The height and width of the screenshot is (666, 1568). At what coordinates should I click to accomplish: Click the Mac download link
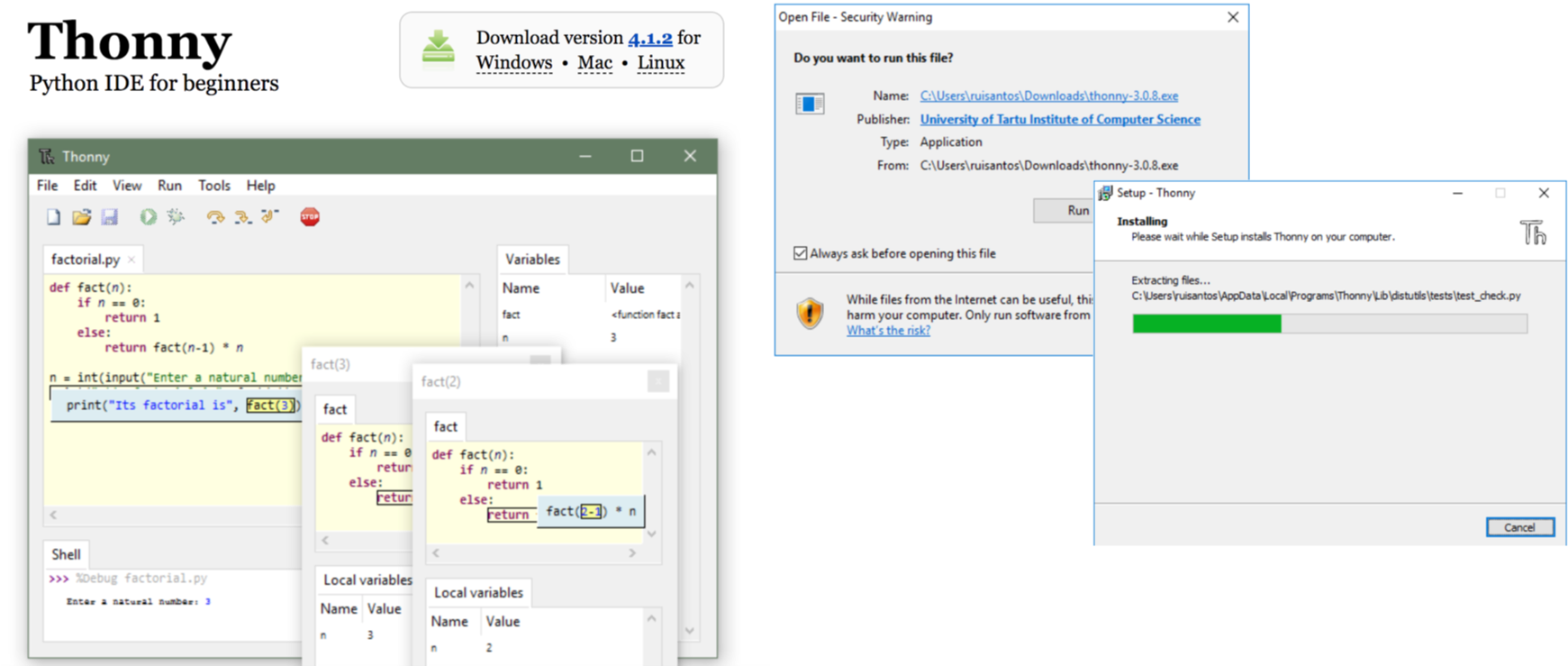(594, 63)
